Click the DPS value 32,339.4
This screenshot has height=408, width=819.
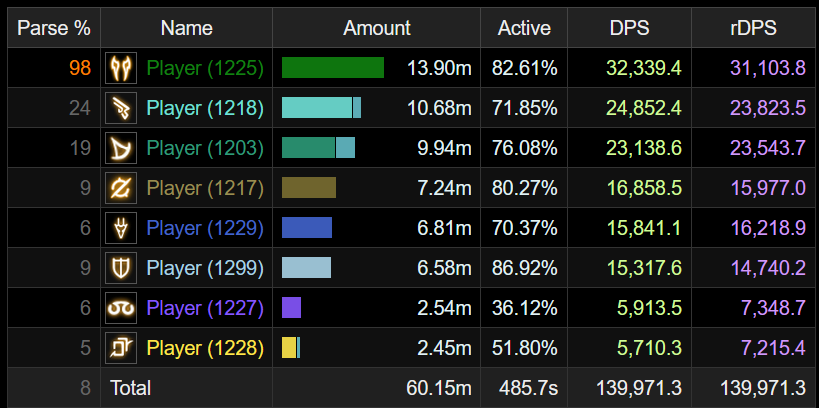[x=644, y=68]
